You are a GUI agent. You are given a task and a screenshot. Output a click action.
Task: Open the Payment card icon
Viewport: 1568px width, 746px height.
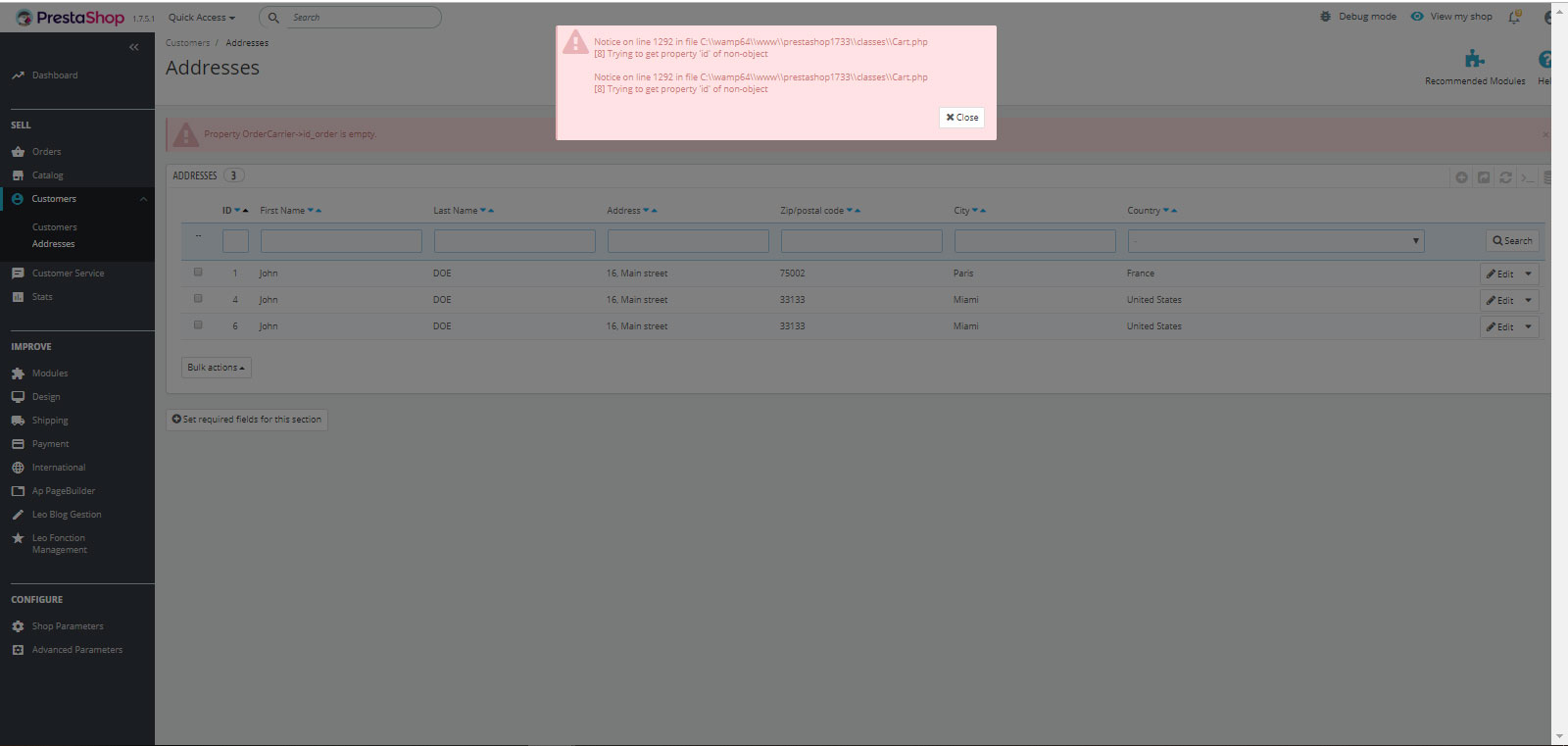pyautogui.click(x=18, y=444)
